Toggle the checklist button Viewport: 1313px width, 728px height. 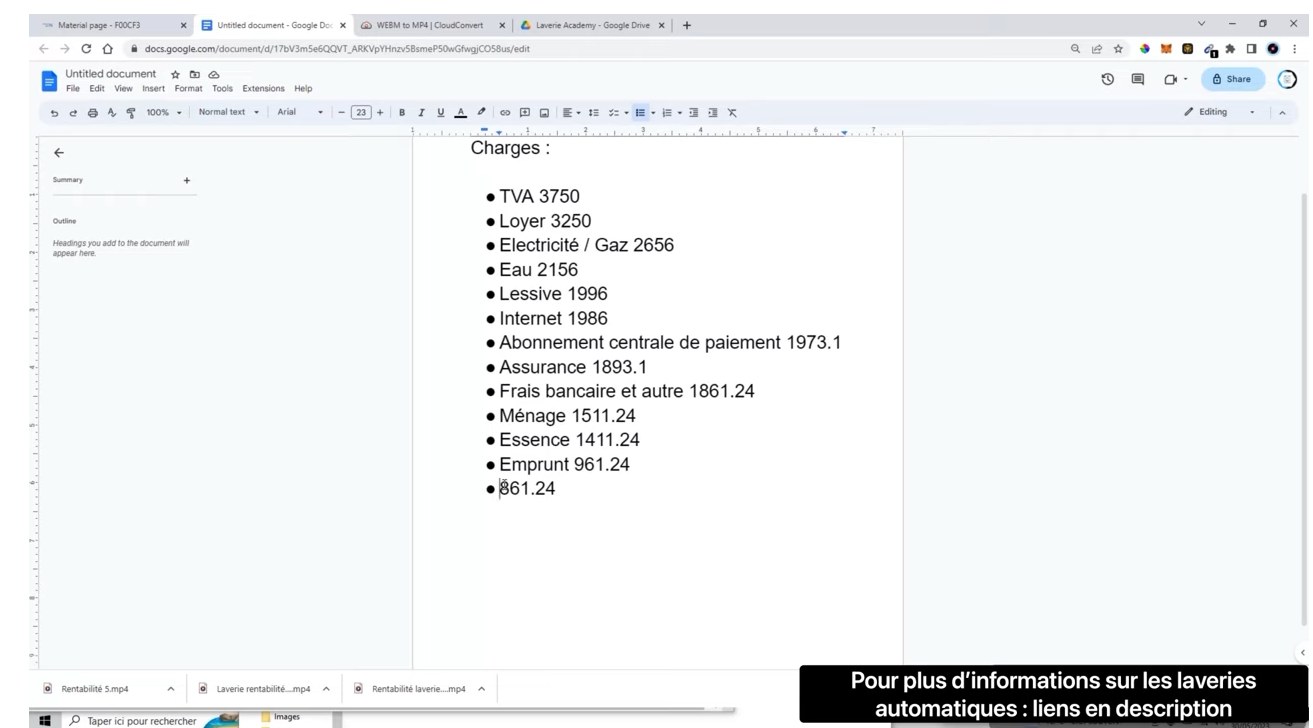614,113
